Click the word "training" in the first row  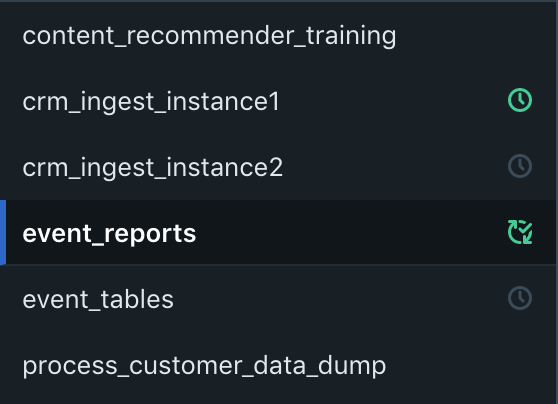point(351,36)
